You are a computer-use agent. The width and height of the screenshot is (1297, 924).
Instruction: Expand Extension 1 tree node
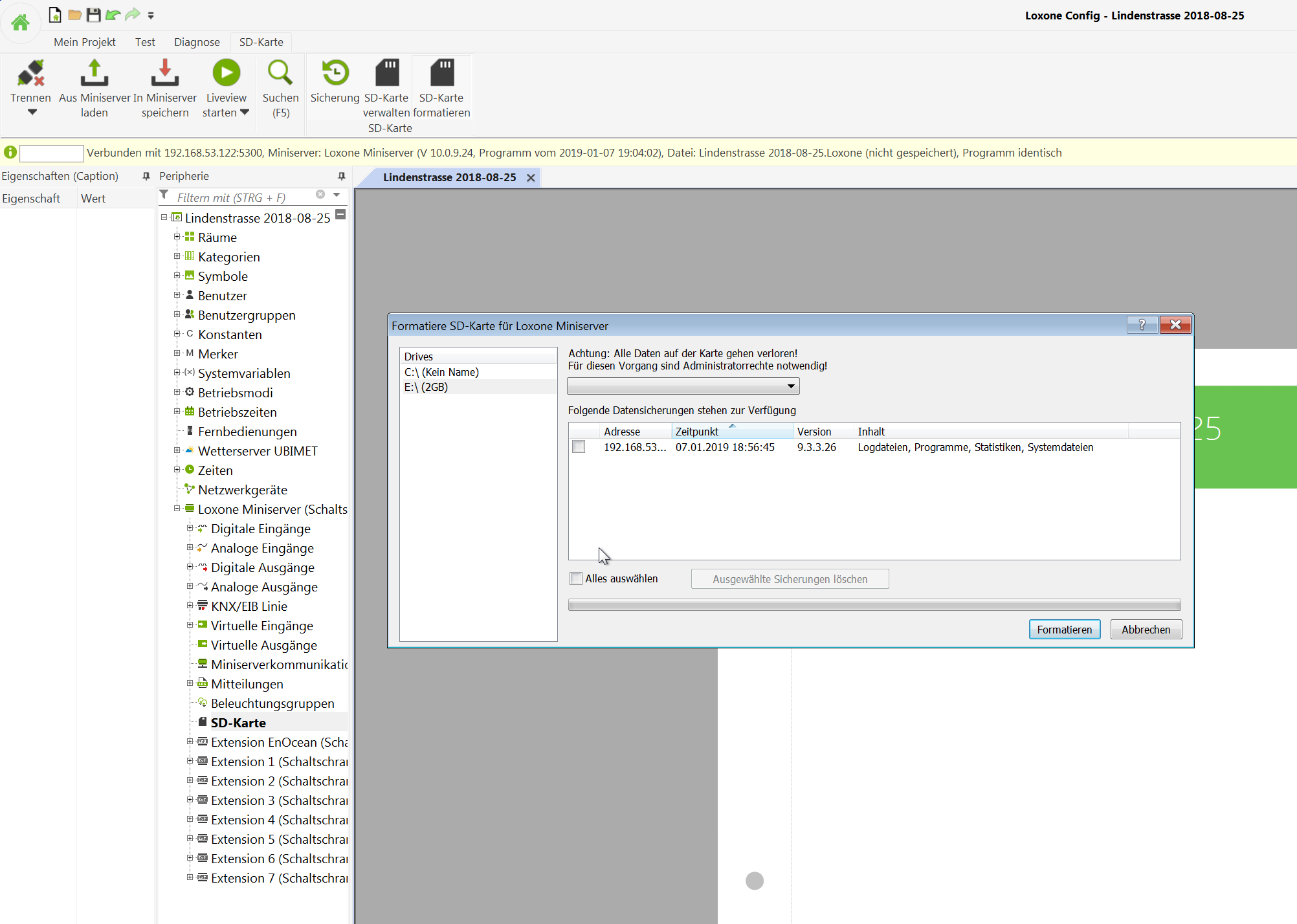pyautogui.click(x=190, y=761)
